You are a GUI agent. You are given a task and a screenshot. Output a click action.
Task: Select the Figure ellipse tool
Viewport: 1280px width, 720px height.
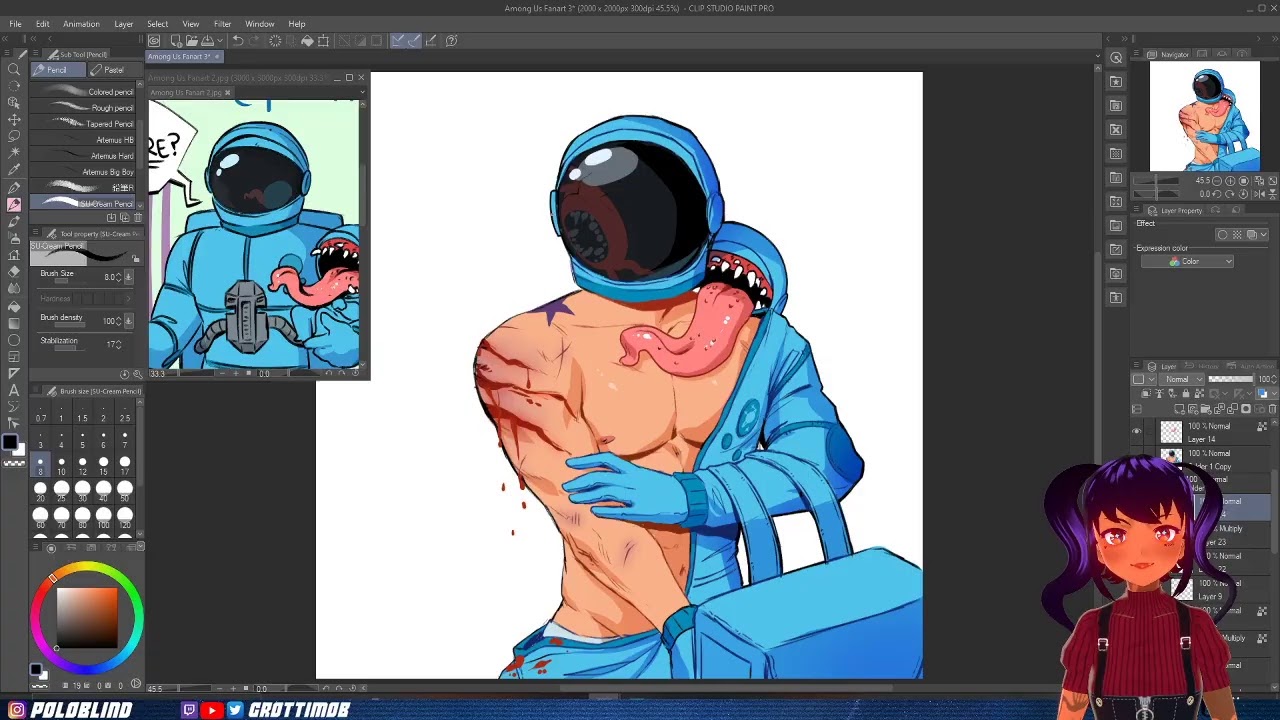(x=14, y=340)
